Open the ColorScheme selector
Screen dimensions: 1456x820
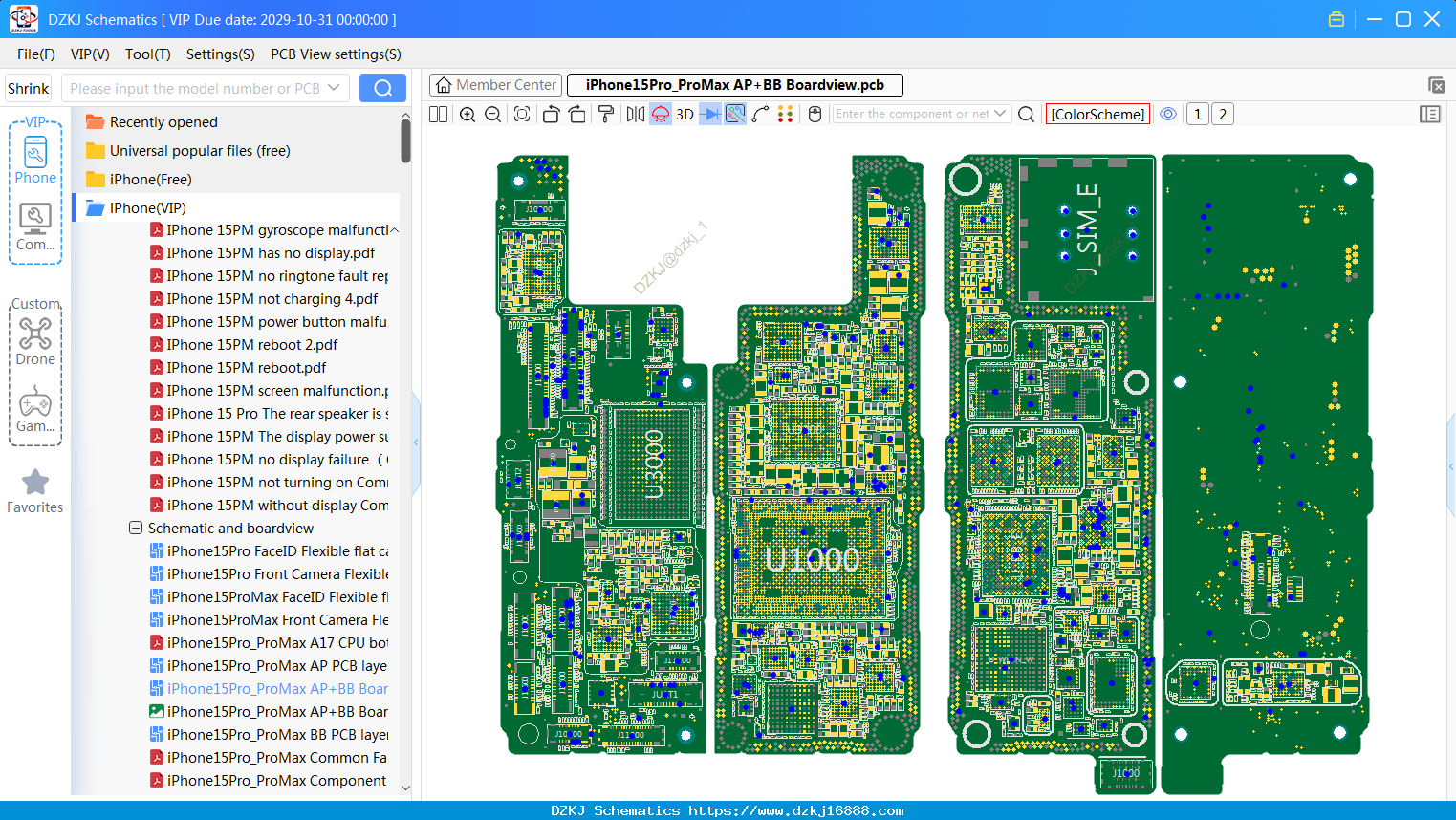point(1097,114)
